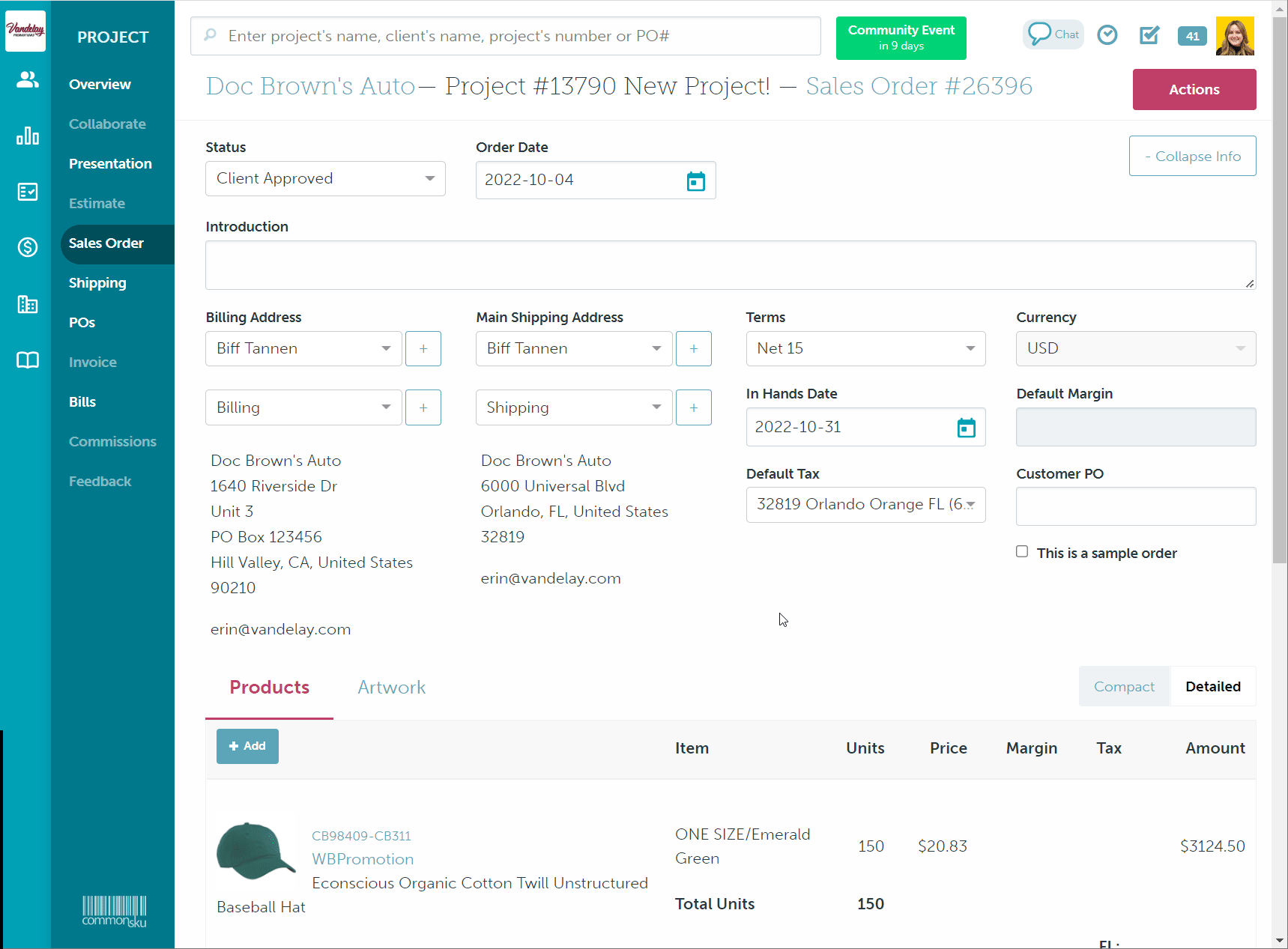Open the bar chart reports icon
1288x949 pixels.
(28, 136)
